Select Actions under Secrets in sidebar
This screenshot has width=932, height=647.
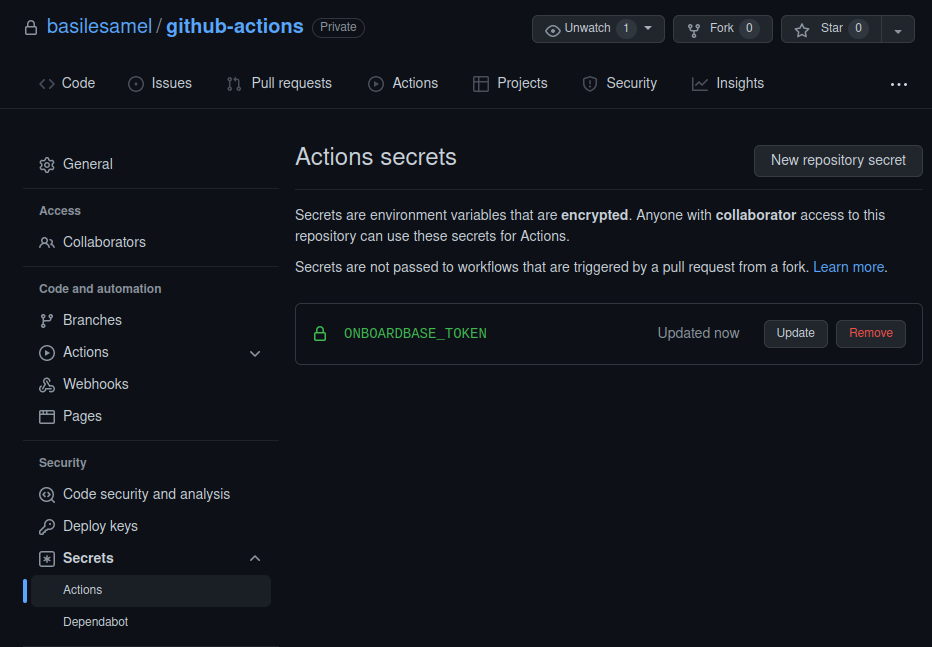pyautogui.click(x=151, y=591)
